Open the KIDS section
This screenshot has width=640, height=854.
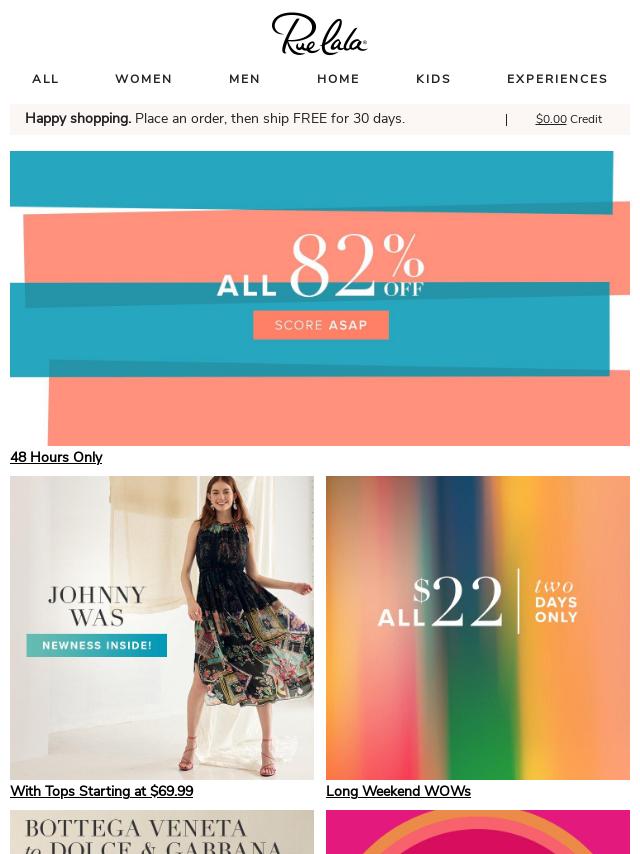434,79
